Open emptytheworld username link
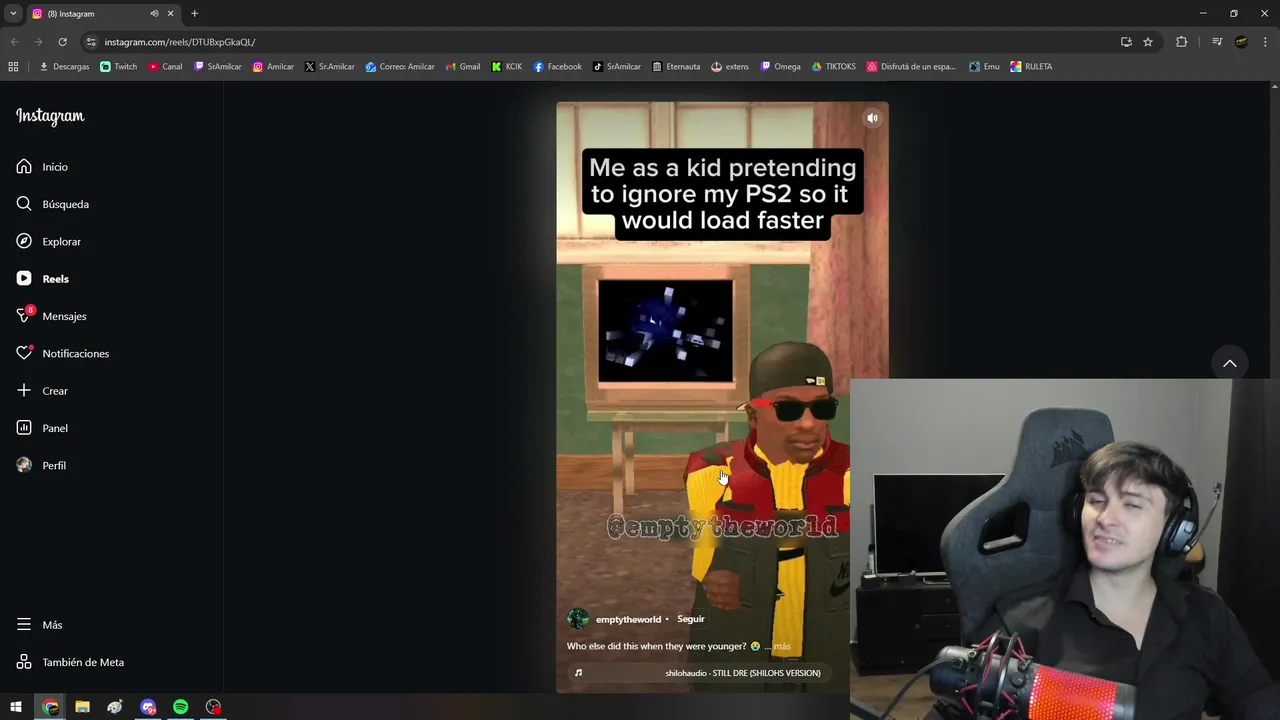The height and width of the screenshot is (720, 1280). [628, 619]
